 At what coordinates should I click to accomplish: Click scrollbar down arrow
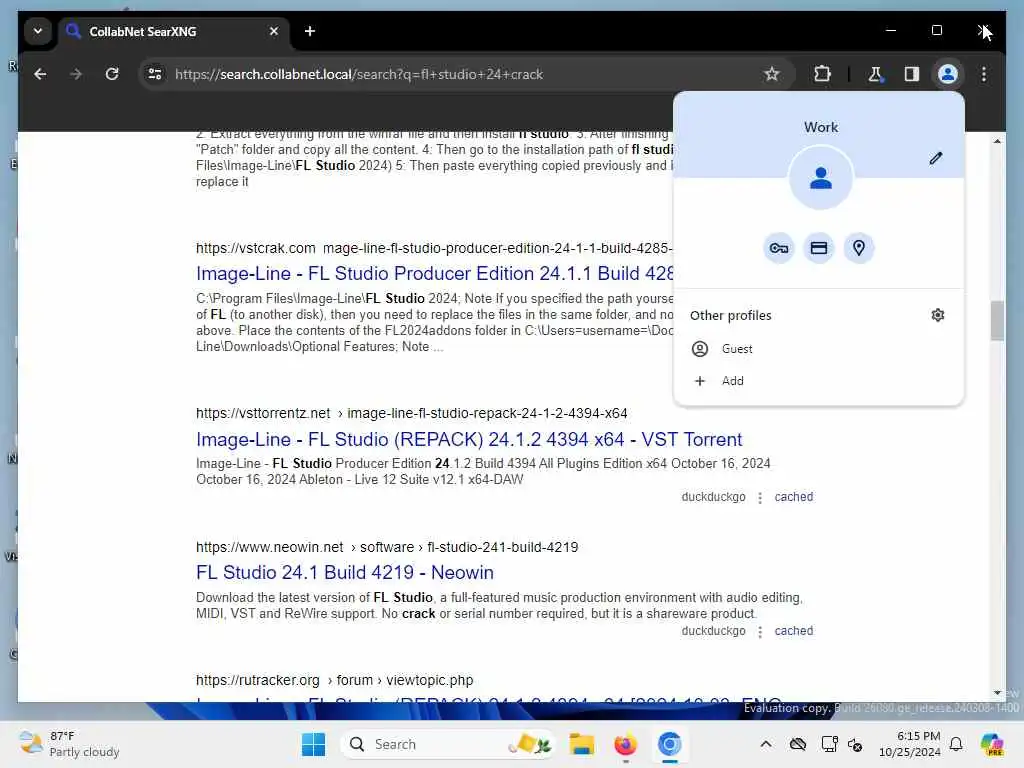click(x=997, y=693)
